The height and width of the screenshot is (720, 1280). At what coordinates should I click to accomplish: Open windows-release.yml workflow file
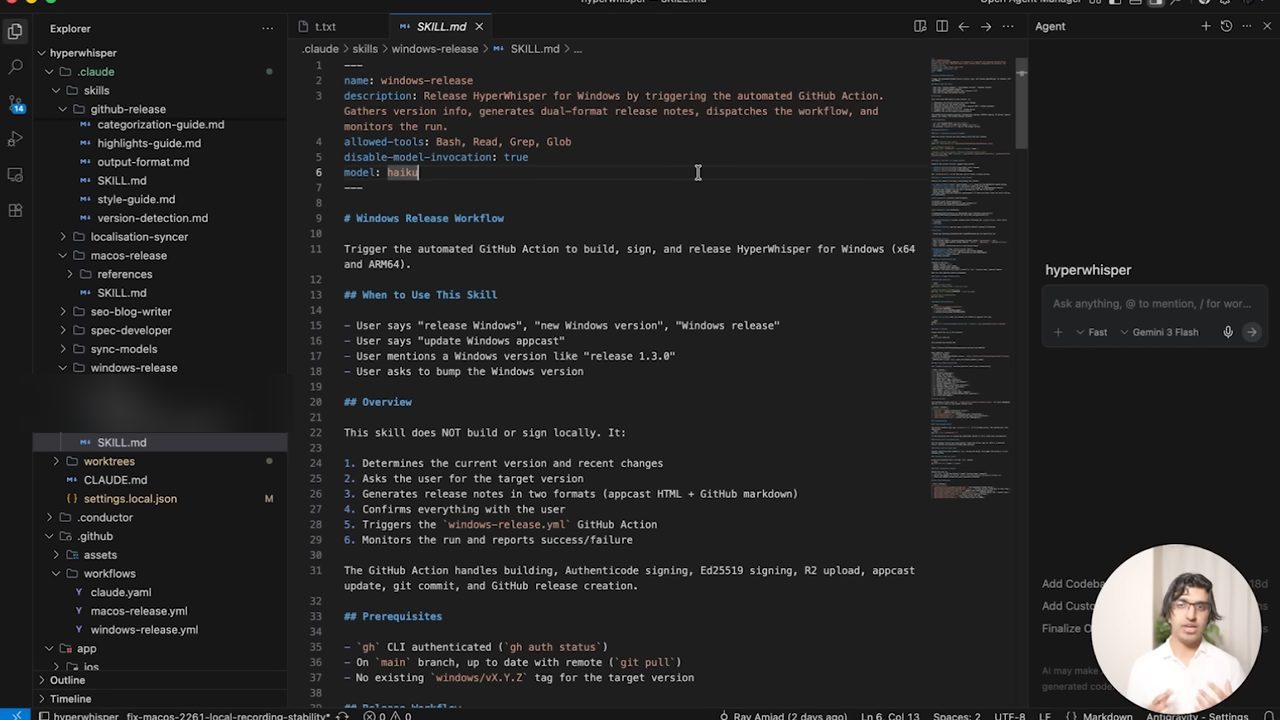[144, 630]
